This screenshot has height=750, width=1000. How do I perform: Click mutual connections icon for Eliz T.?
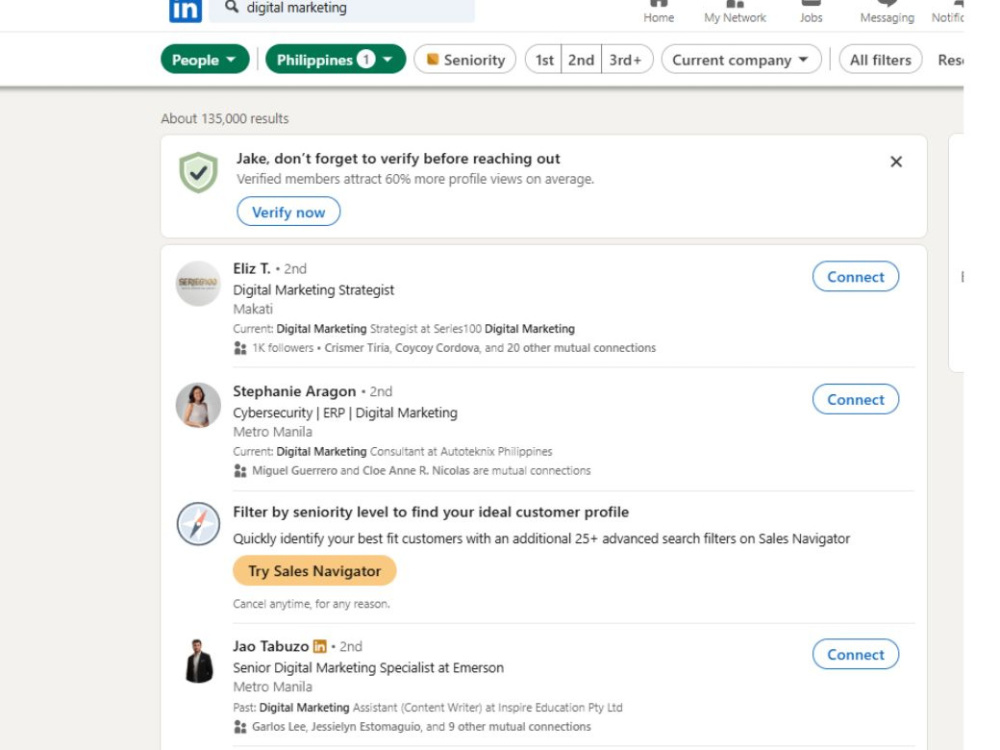pyautogui.click(x=240, y=348)
